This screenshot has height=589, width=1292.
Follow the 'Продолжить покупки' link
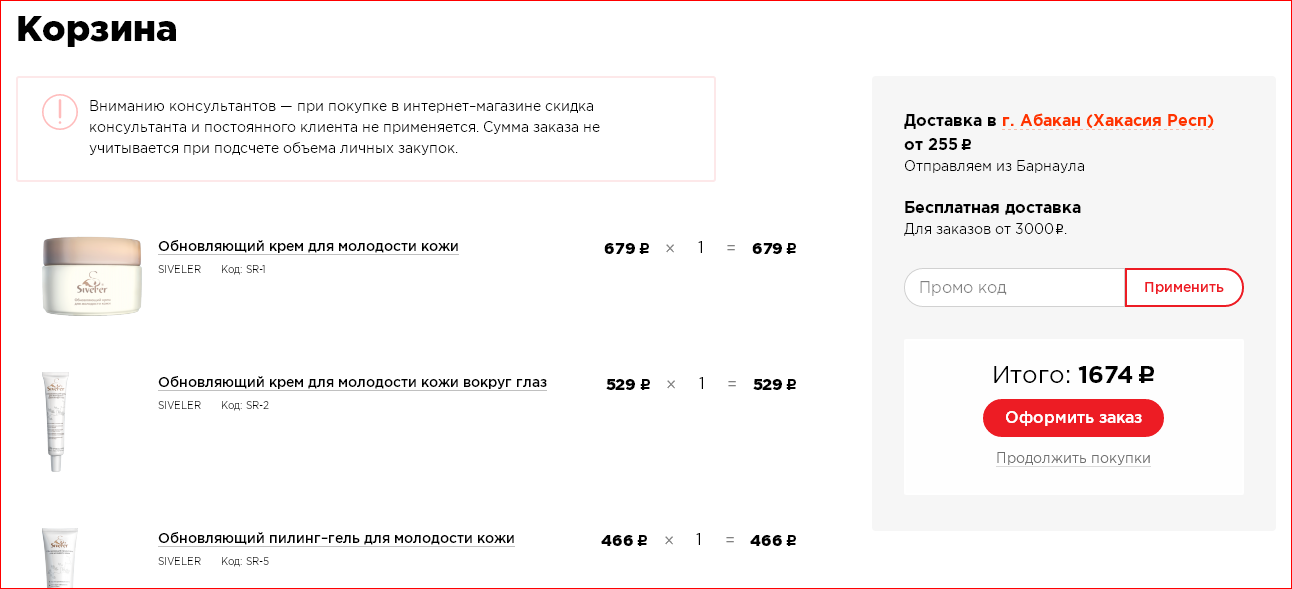pos(1073,459)
